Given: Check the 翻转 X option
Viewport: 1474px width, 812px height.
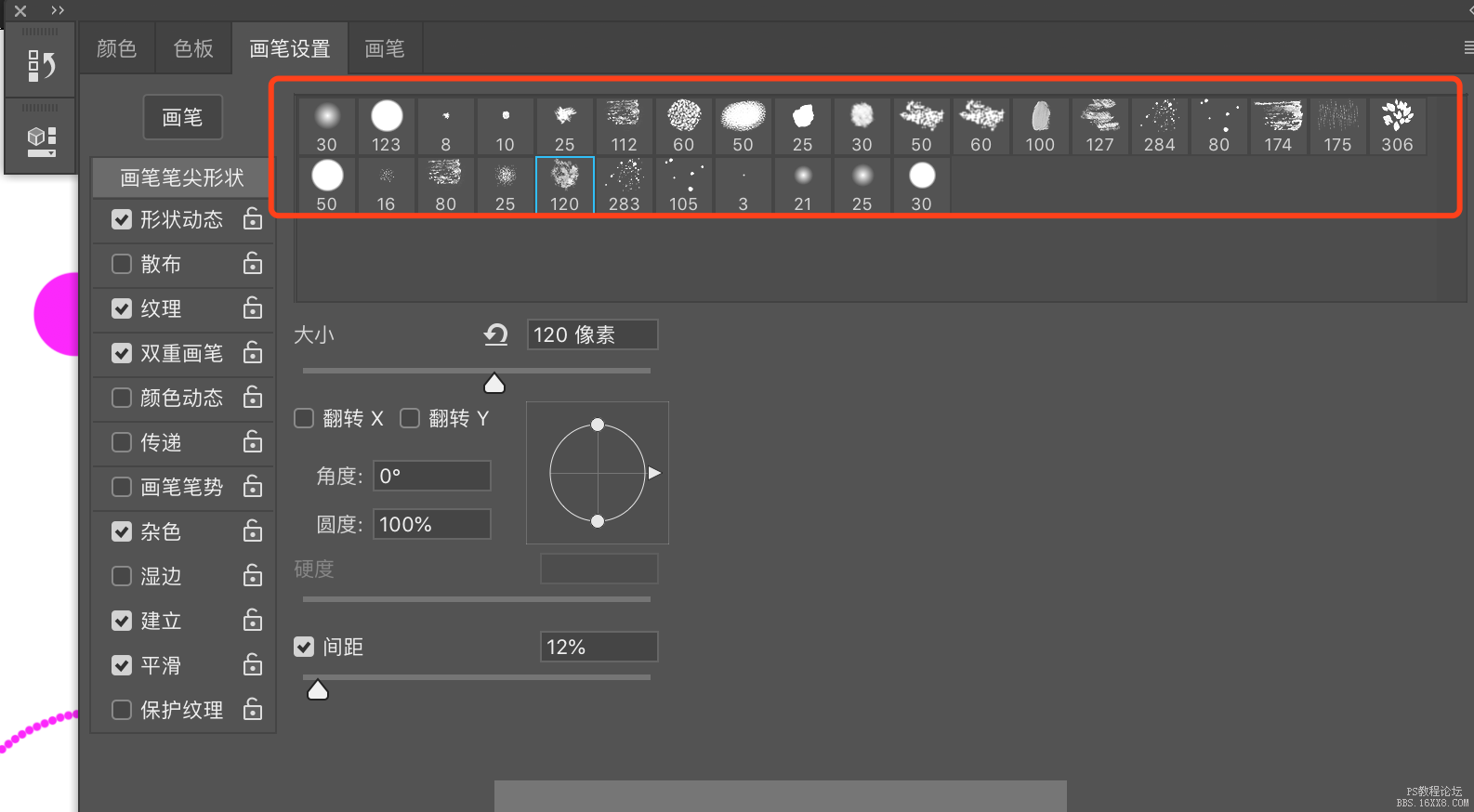Looking at the screenshot, I should (x=304, y=418).
